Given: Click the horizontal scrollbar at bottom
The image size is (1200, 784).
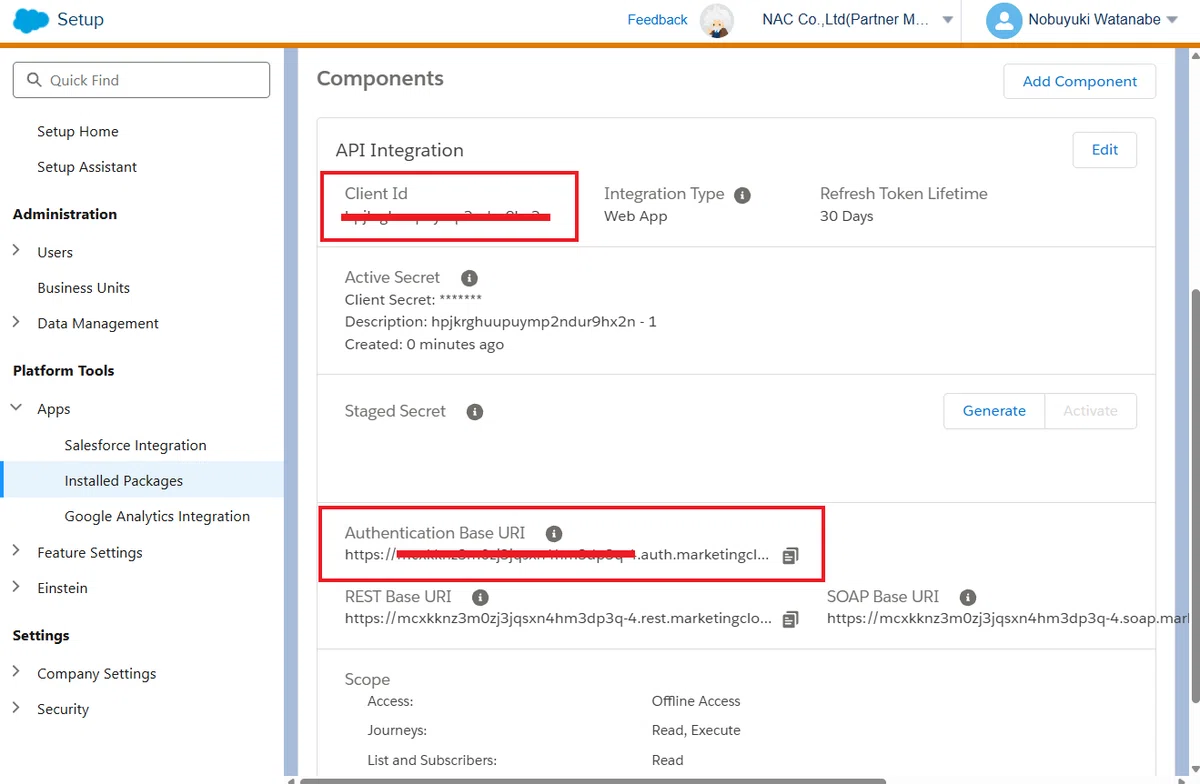Looking at the screenshot, I should pyautogui.click(x=593, y=781).
